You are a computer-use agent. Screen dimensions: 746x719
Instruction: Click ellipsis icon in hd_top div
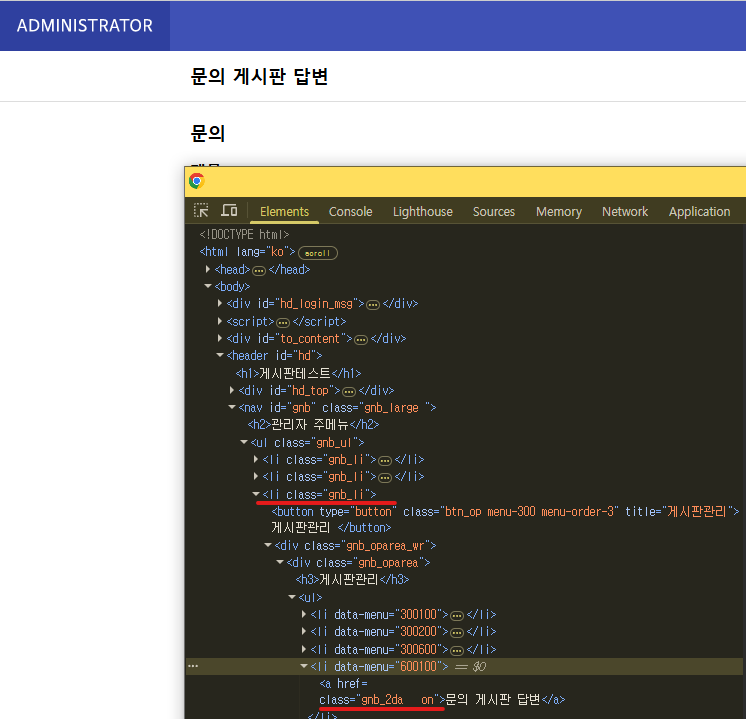pyautogui.click(x=349, y=392)
